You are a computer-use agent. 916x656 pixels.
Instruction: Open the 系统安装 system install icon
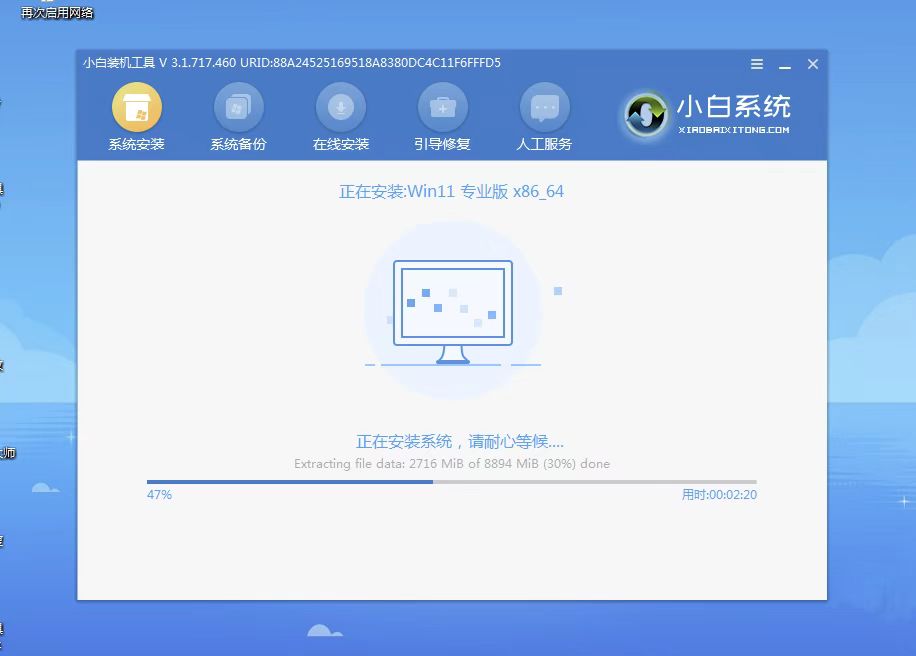click(x=137, y=107)
